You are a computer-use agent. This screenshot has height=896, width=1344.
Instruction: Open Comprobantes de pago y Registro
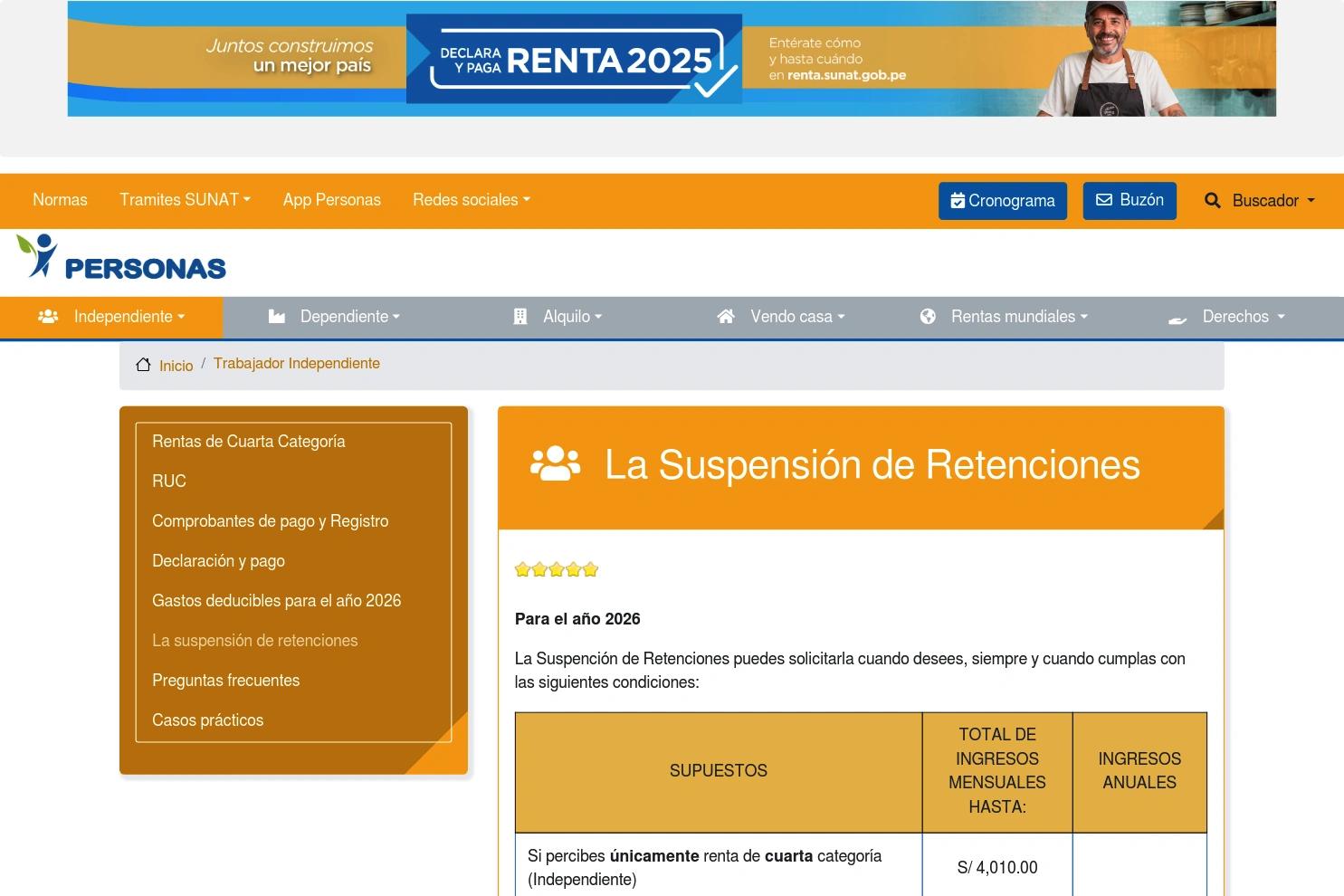[271, 521]
